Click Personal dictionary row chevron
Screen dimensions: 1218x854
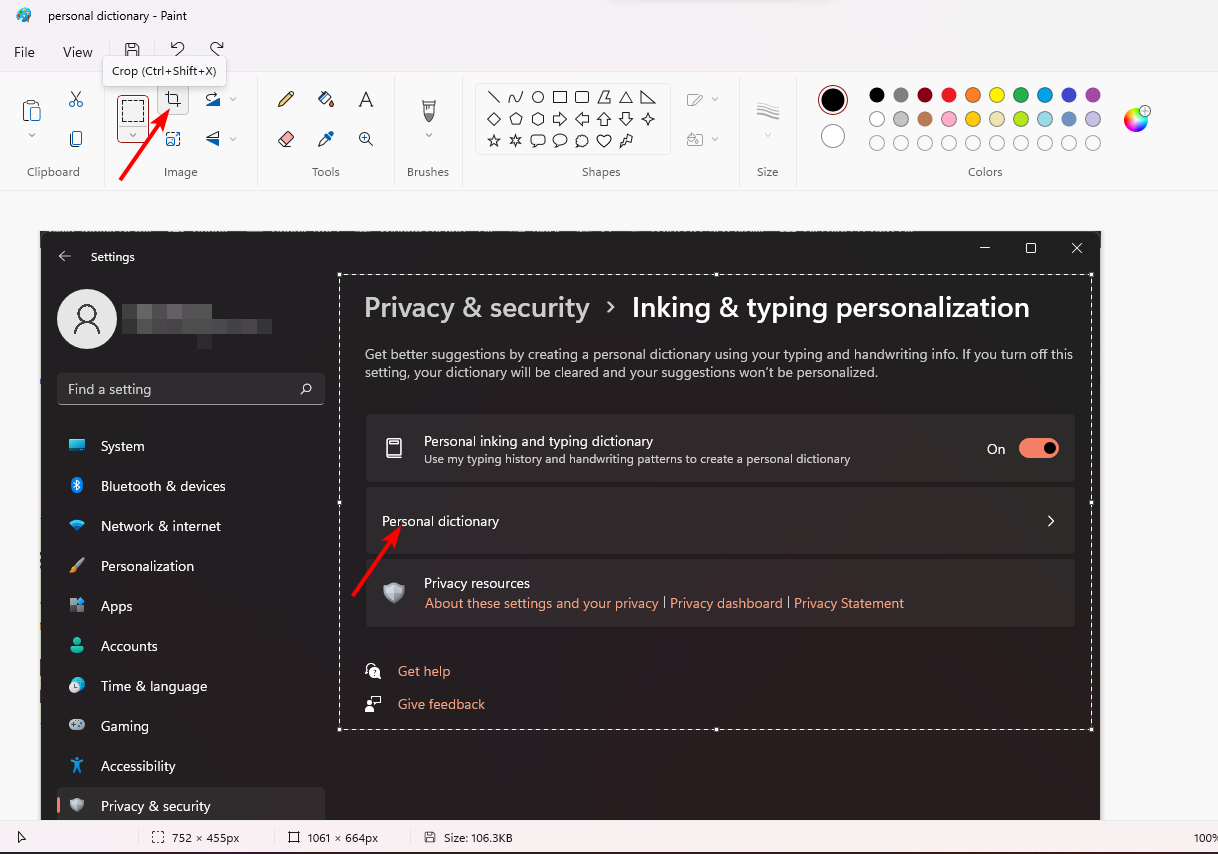coord(1051,521)
